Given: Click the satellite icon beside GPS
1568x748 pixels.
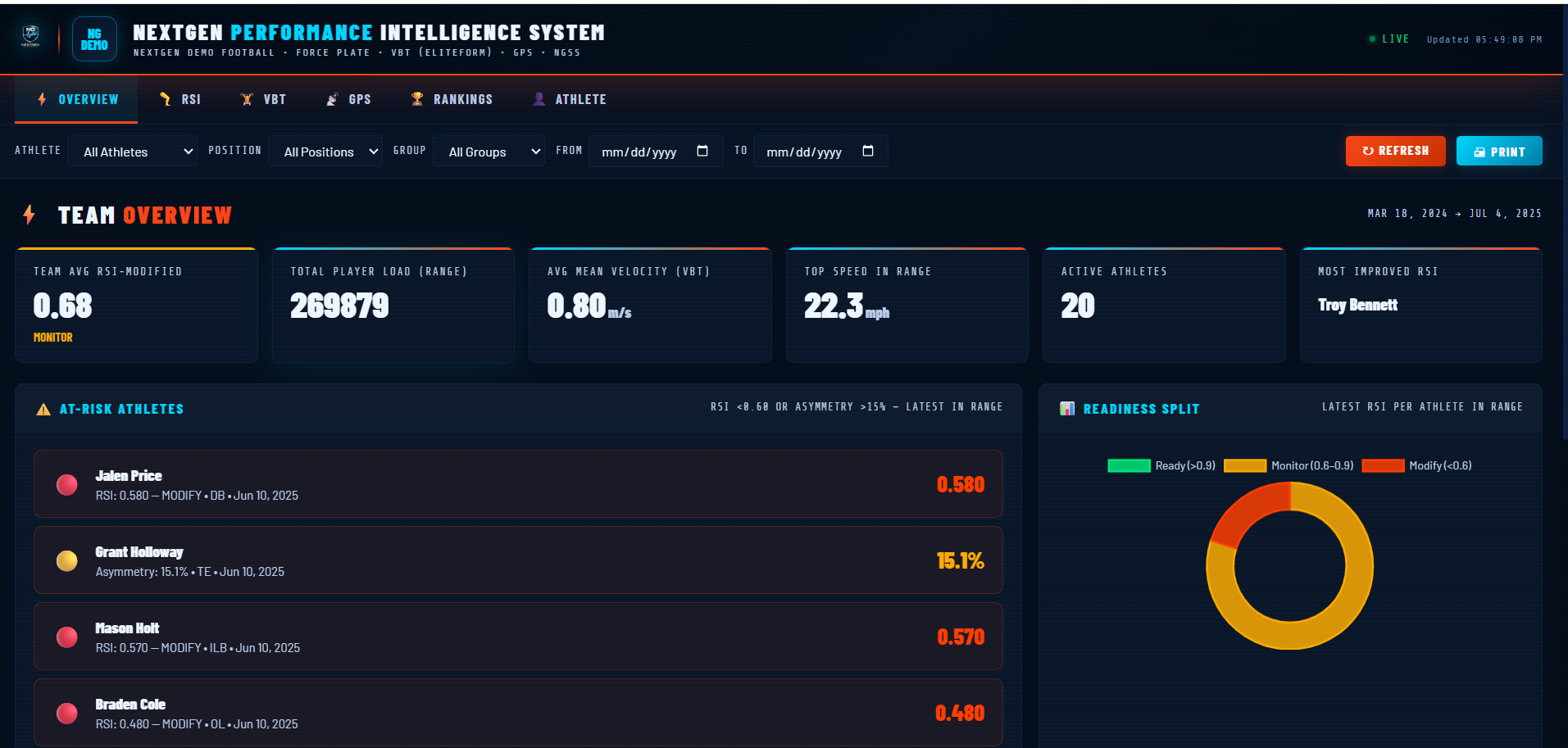Looking at the screenshot, I should (x=332, y=99).
